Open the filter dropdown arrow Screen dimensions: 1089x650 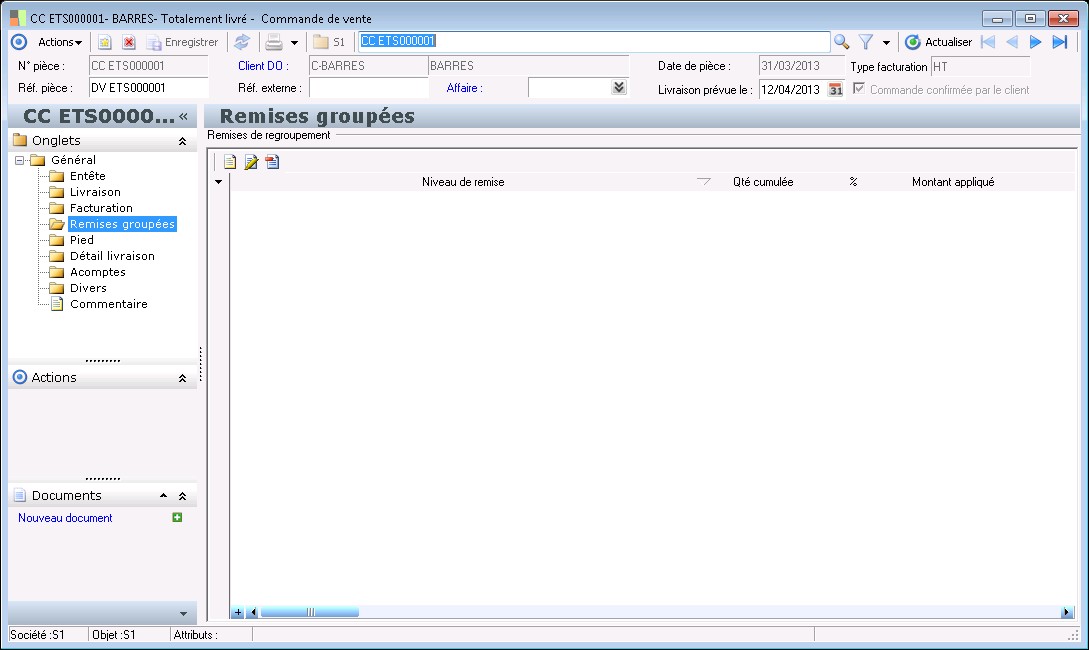tap(886, 43)
